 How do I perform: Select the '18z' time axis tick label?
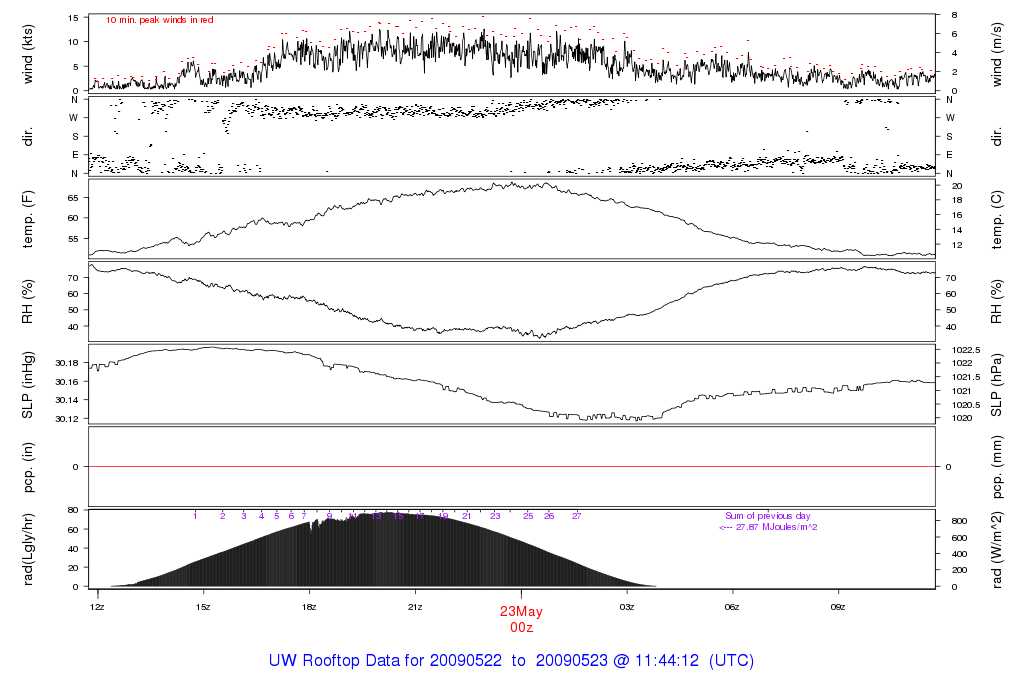click(309, 606)
